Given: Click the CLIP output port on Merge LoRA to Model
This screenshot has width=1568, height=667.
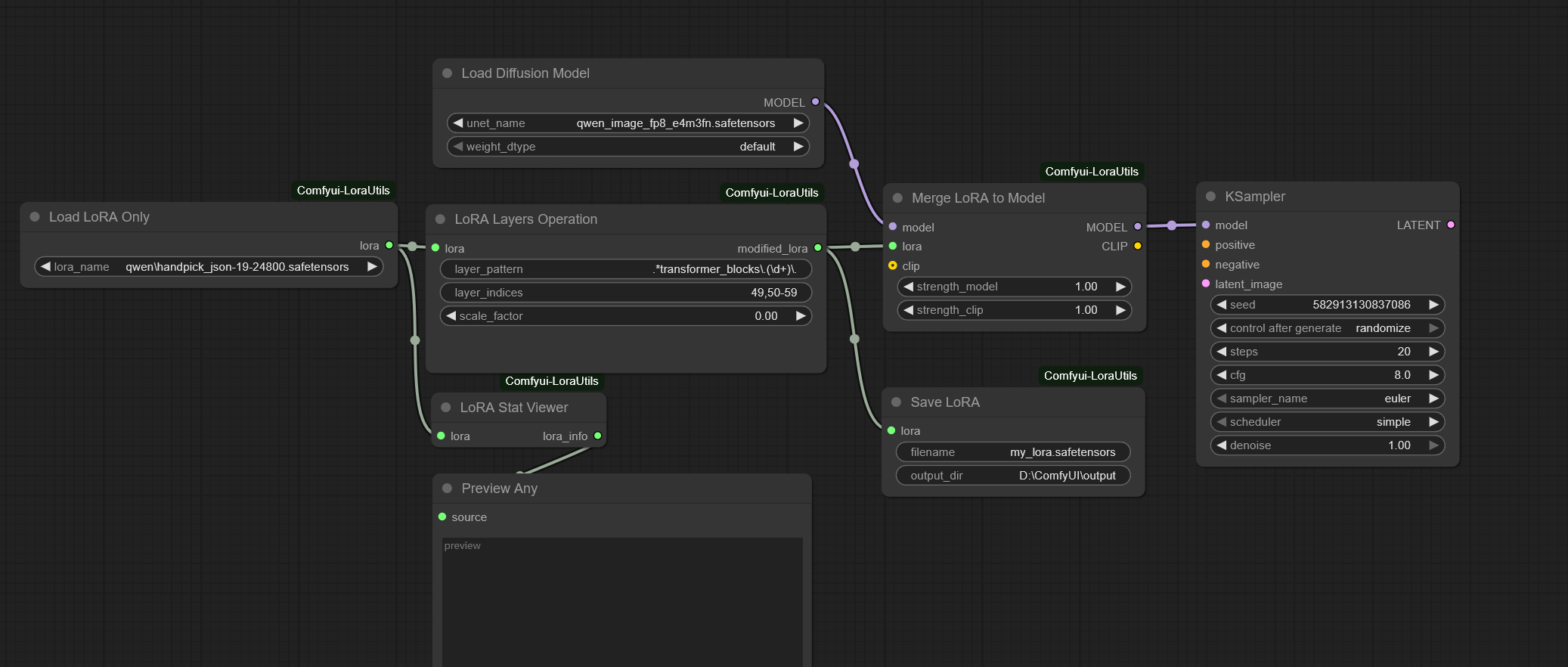Looking at the screenshot, I should (1137, 246).
